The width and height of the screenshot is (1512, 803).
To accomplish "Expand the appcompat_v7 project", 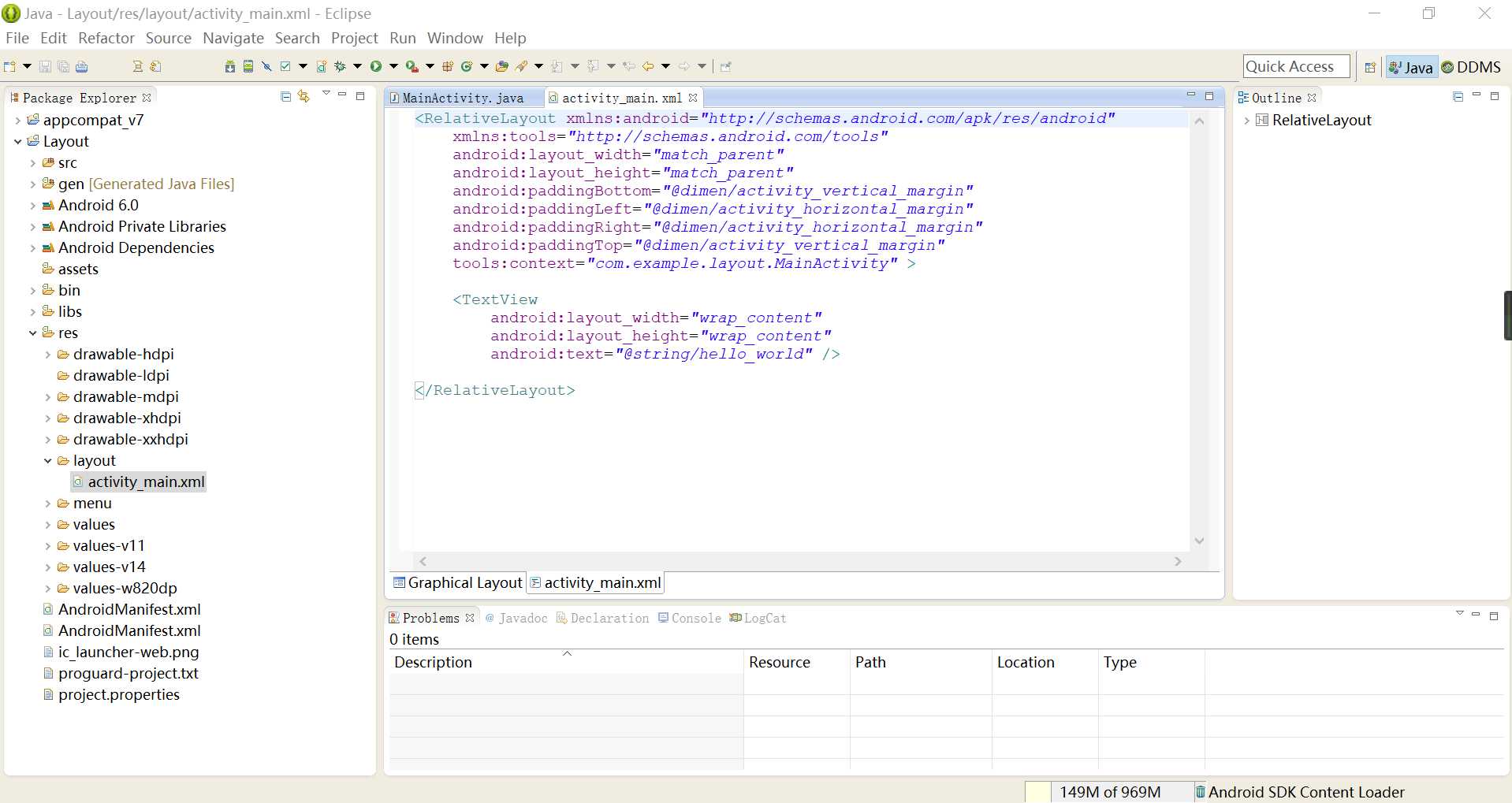I will (17, 121).
